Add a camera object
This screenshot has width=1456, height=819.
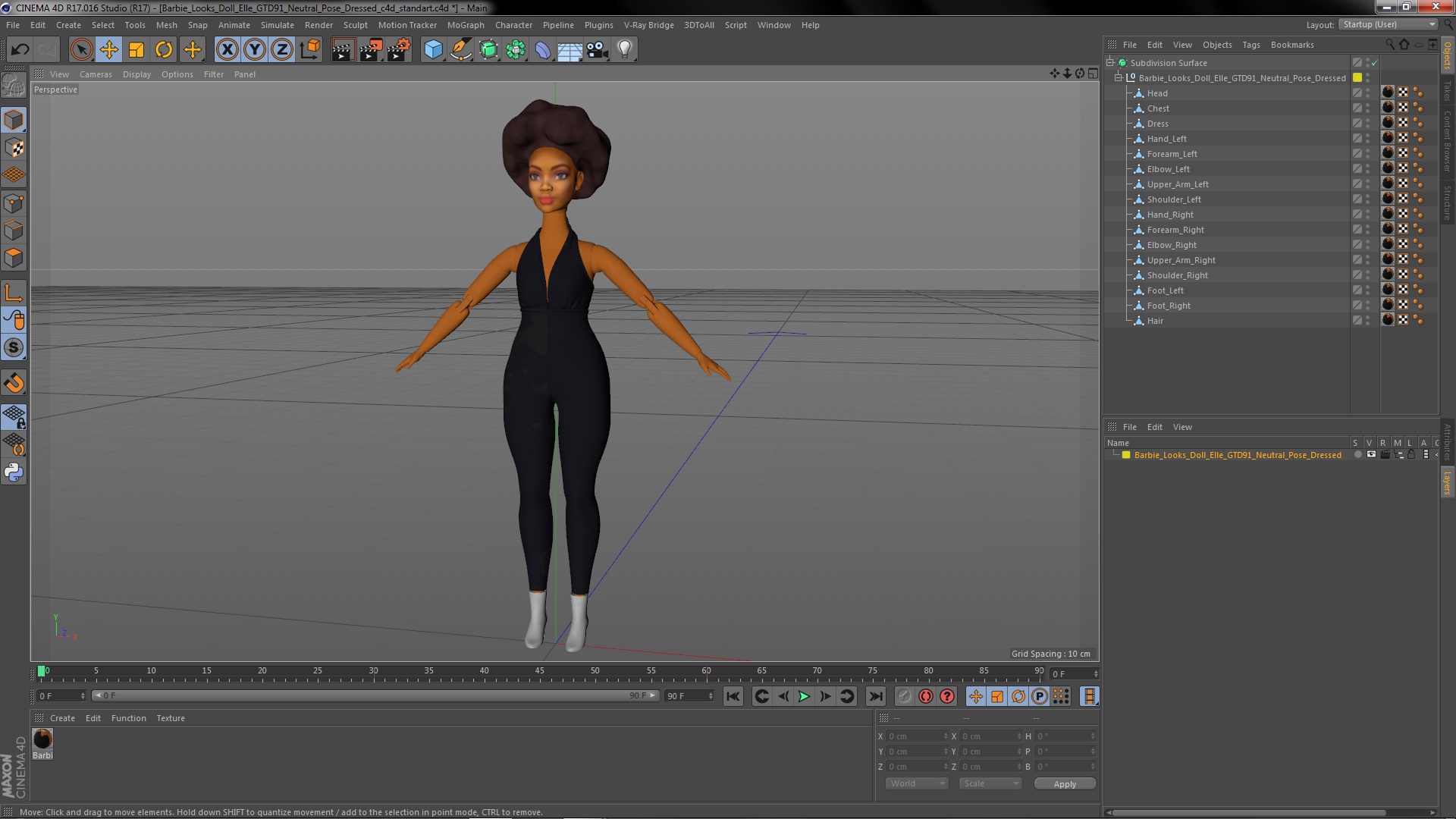598,50
